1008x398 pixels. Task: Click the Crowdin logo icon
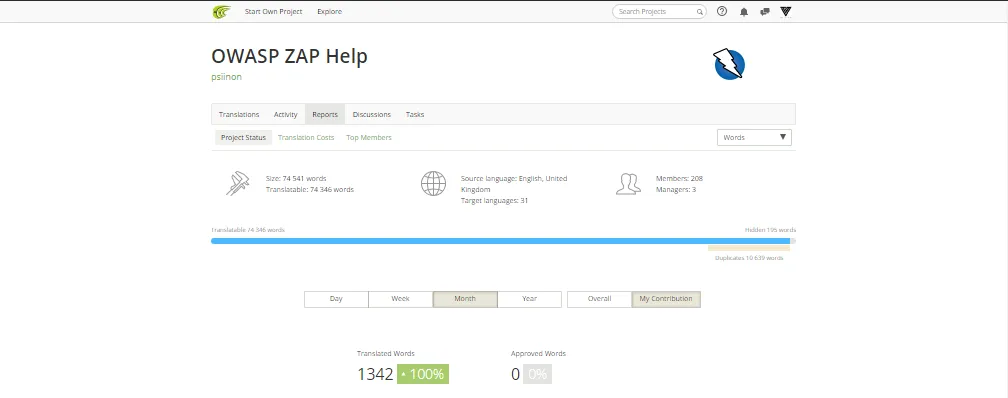point(222,12)
